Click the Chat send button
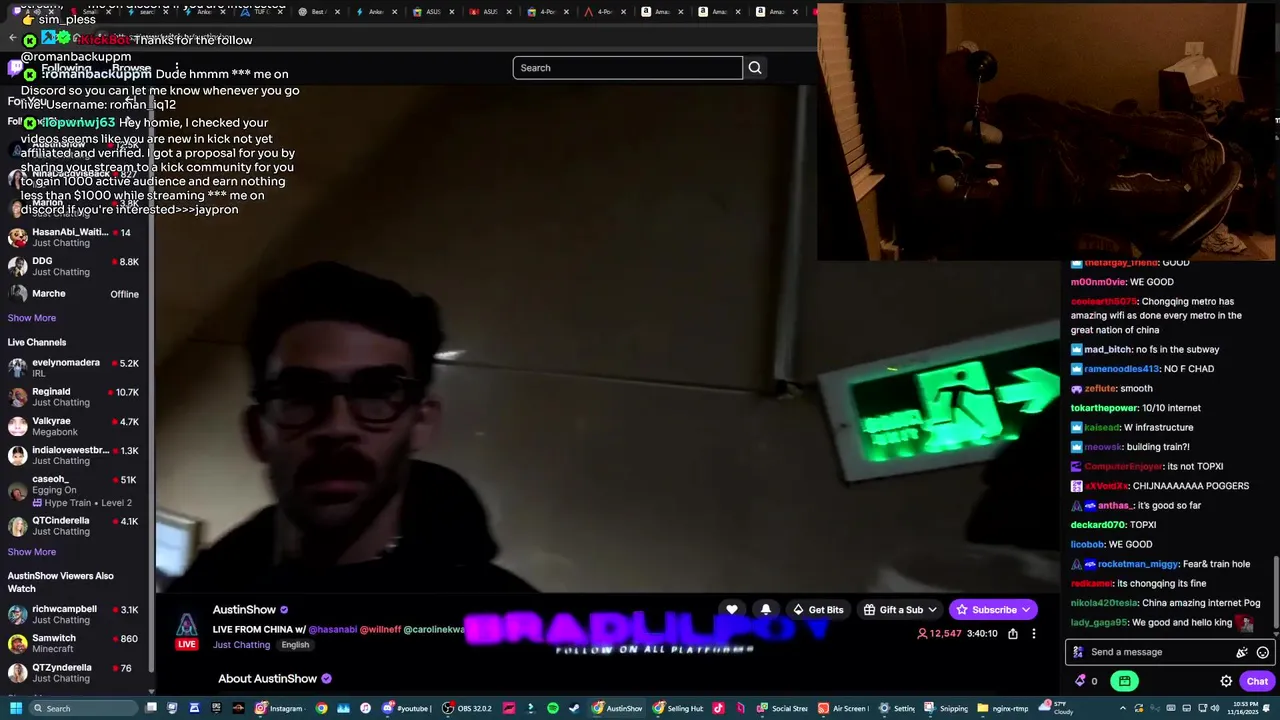The width and height of the screenshot is (1280, 720). pos(1257,681)
